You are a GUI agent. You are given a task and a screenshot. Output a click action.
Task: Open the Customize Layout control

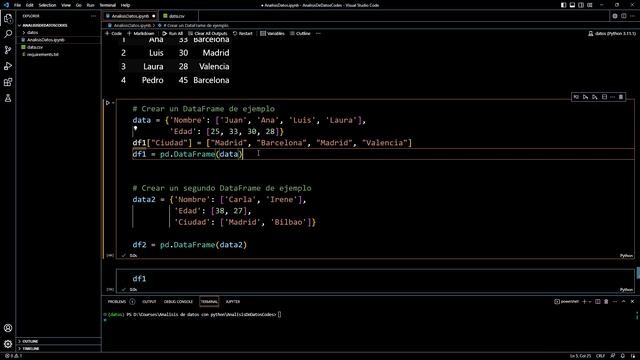pos(590,5)
